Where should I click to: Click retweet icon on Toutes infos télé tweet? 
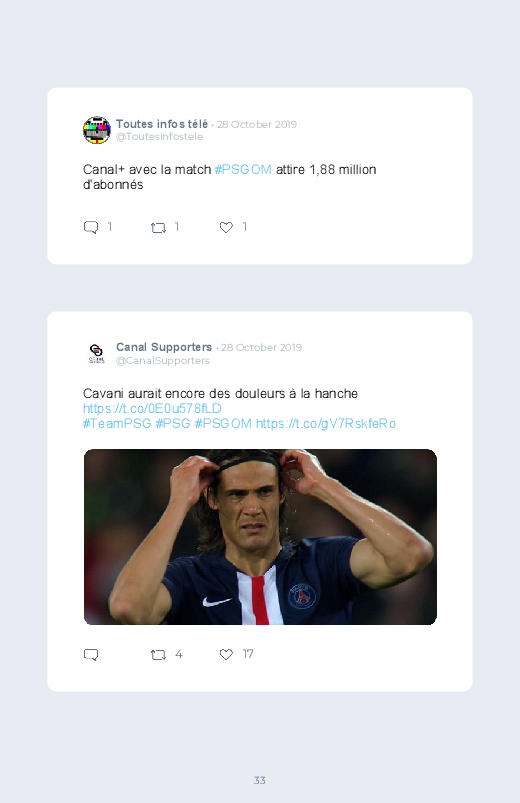click(x=158, y=227)
